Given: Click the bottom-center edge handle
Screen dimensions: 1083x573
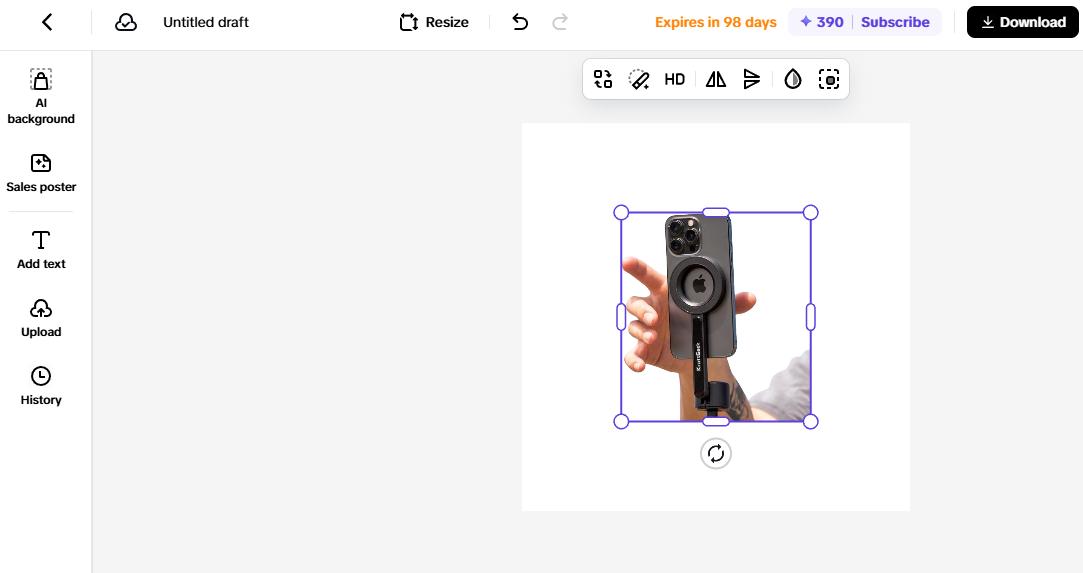Looking at the screenshot, I should tap(716, 421).
